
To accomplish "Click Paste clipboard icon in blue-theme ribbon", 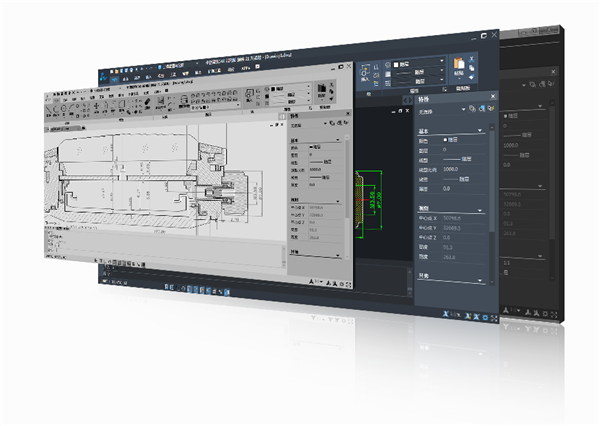I will point(458,63).
